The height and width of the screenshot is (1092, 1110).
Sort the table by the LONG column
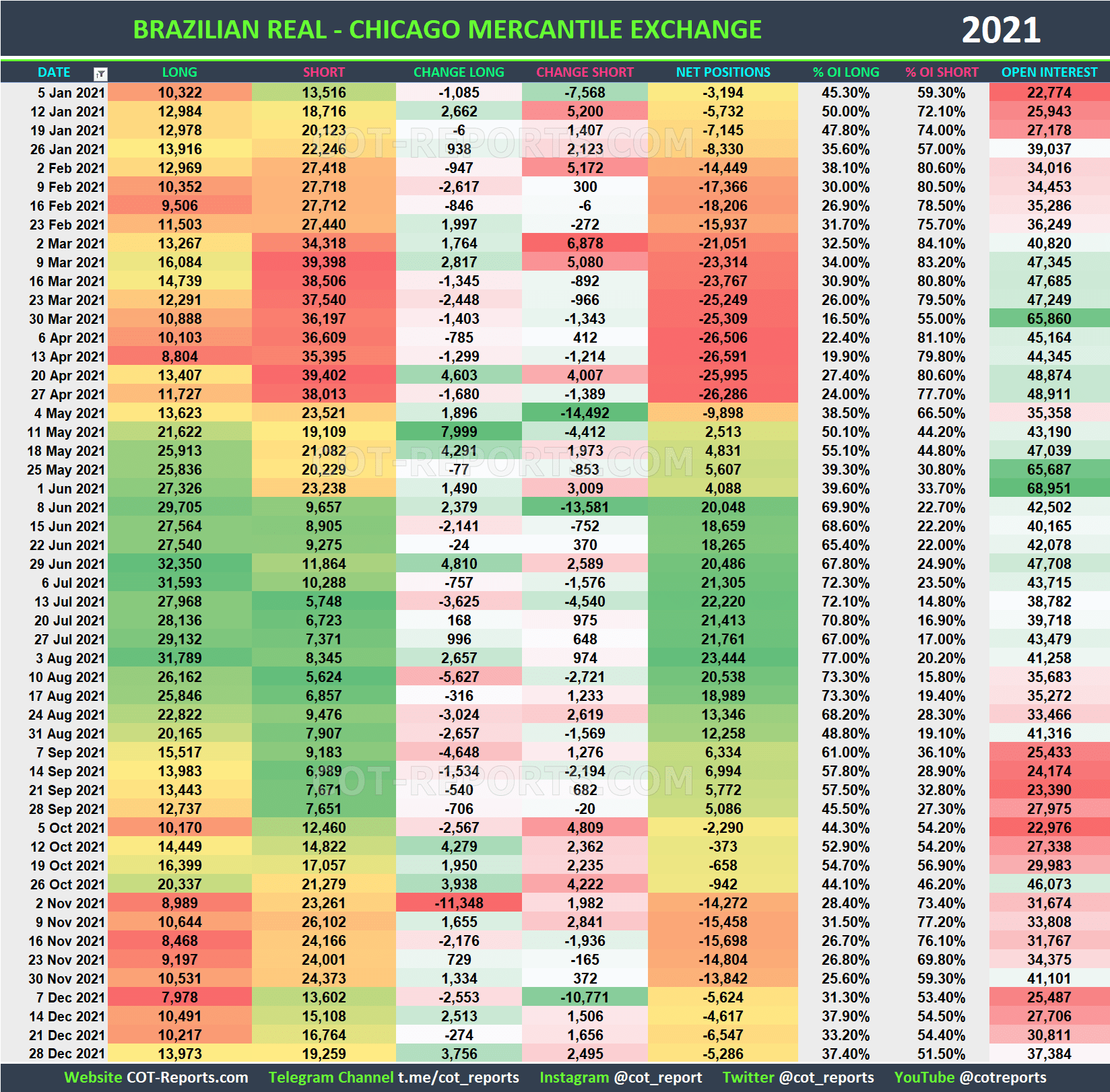179,73
